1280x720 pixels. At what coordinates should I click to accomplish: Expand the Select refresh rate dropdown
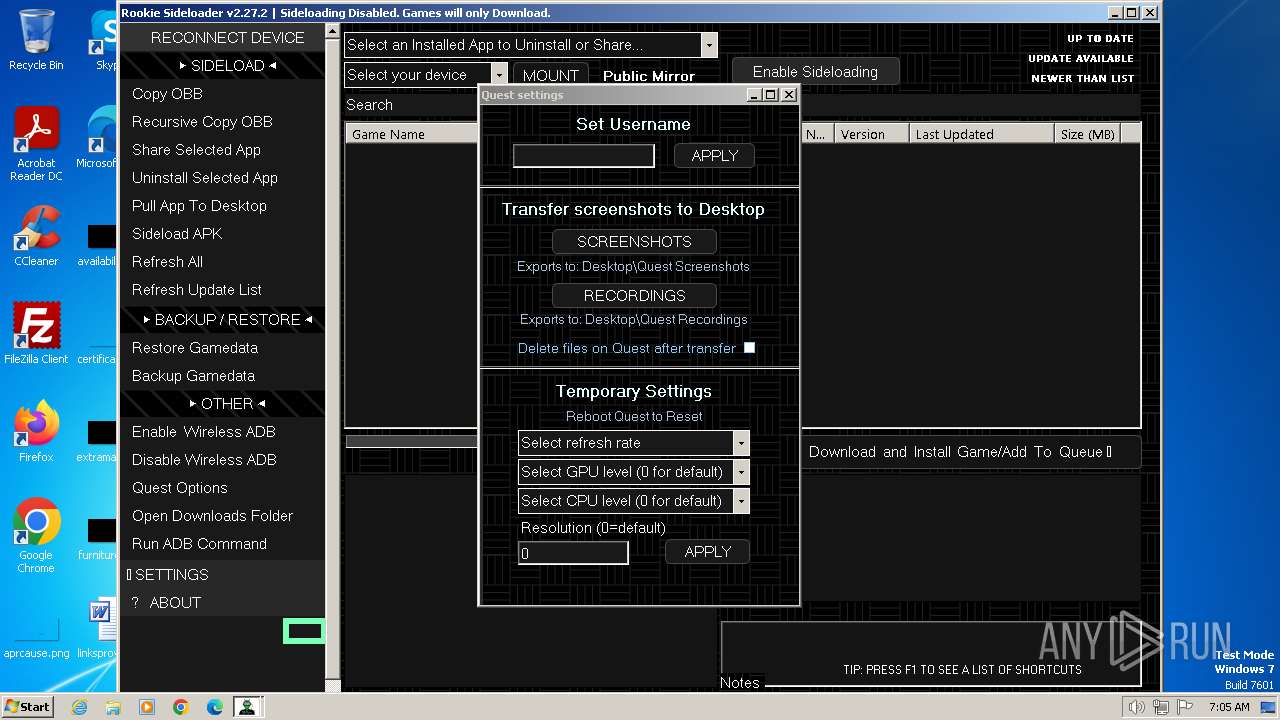741,443
